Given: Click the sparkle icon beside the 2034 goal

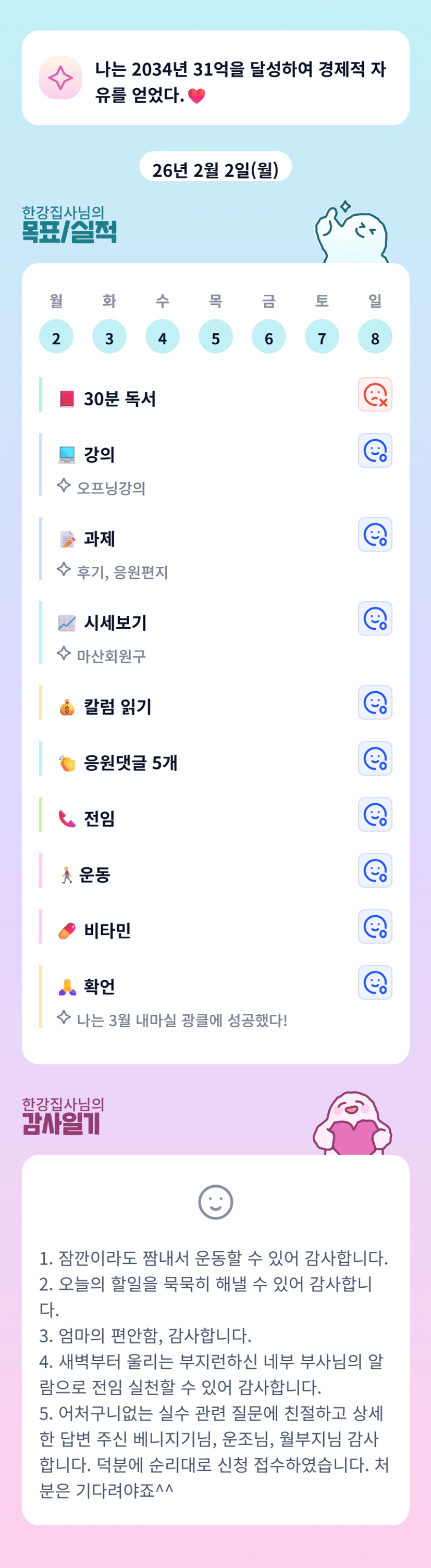Looking at the screenshot, I should pyautogui.click(x=60, y=78).
